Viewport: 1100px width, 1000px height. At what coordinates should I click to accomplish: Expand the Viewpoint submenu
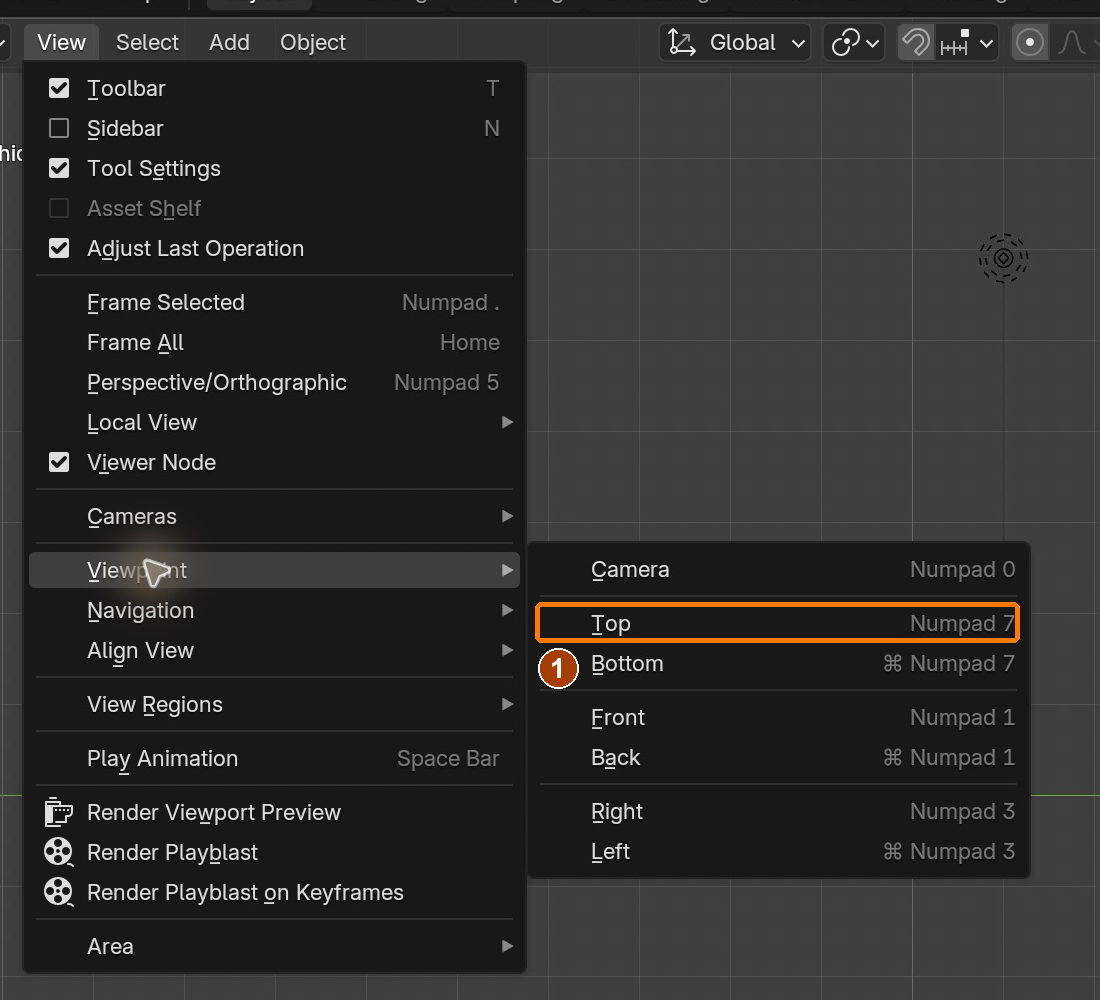pyautogui.click(x=274, y=571)
